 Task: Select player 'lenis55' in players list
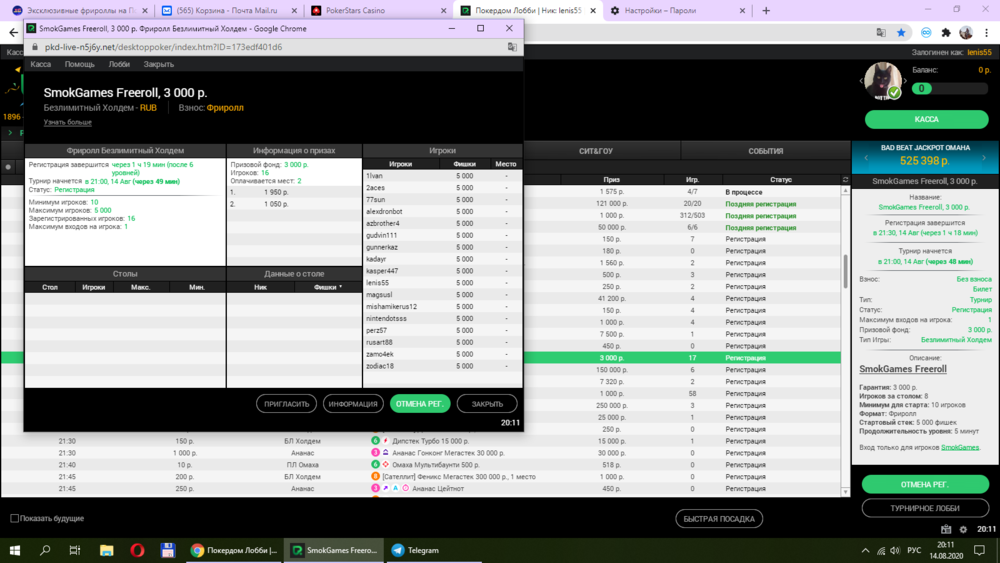pos(443,282)
